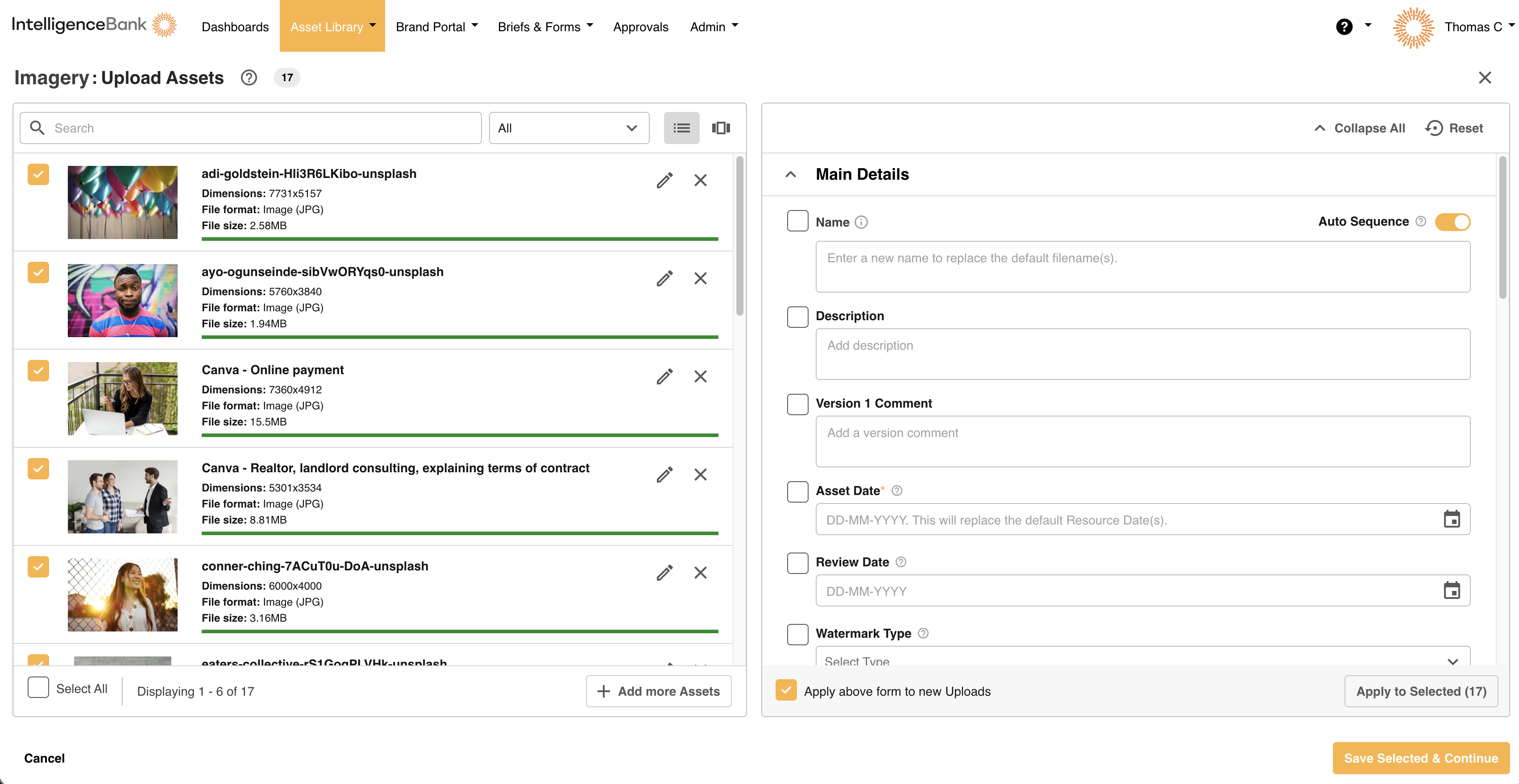Image resolution: width=1519 pixels, height=784 pixels.
Task: Open the black help question-mark menu
Action: point(1344,26)
